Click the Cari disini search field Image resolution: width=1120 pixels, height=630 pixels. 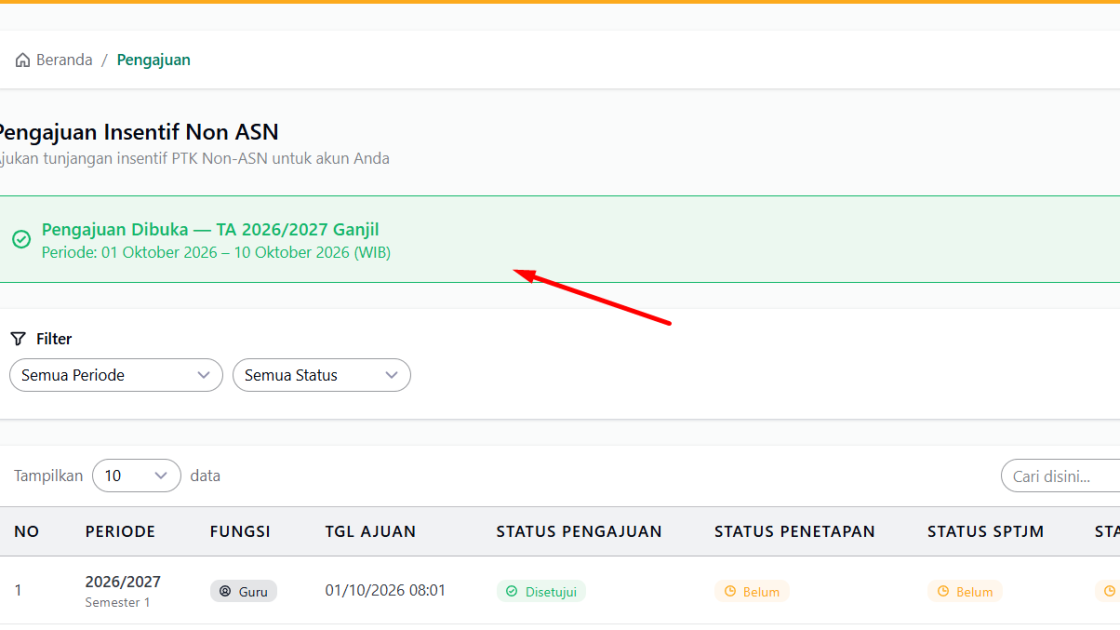point(1061,476)
